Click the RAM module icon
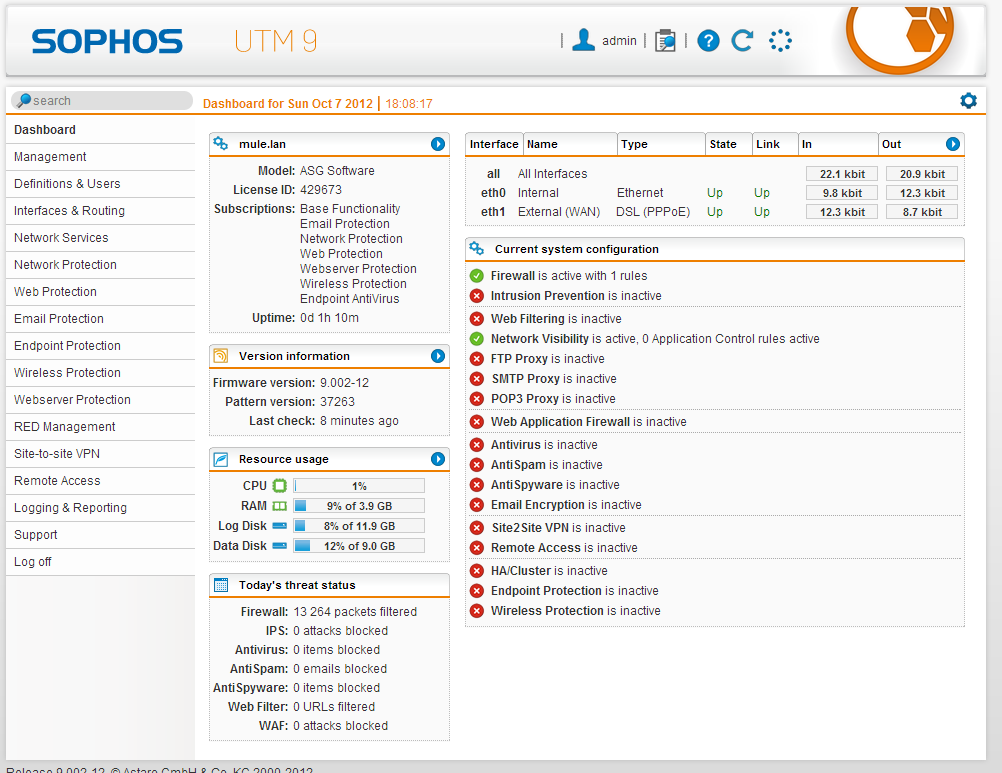This screenshot has height=773, width=1002. (280, 506)
